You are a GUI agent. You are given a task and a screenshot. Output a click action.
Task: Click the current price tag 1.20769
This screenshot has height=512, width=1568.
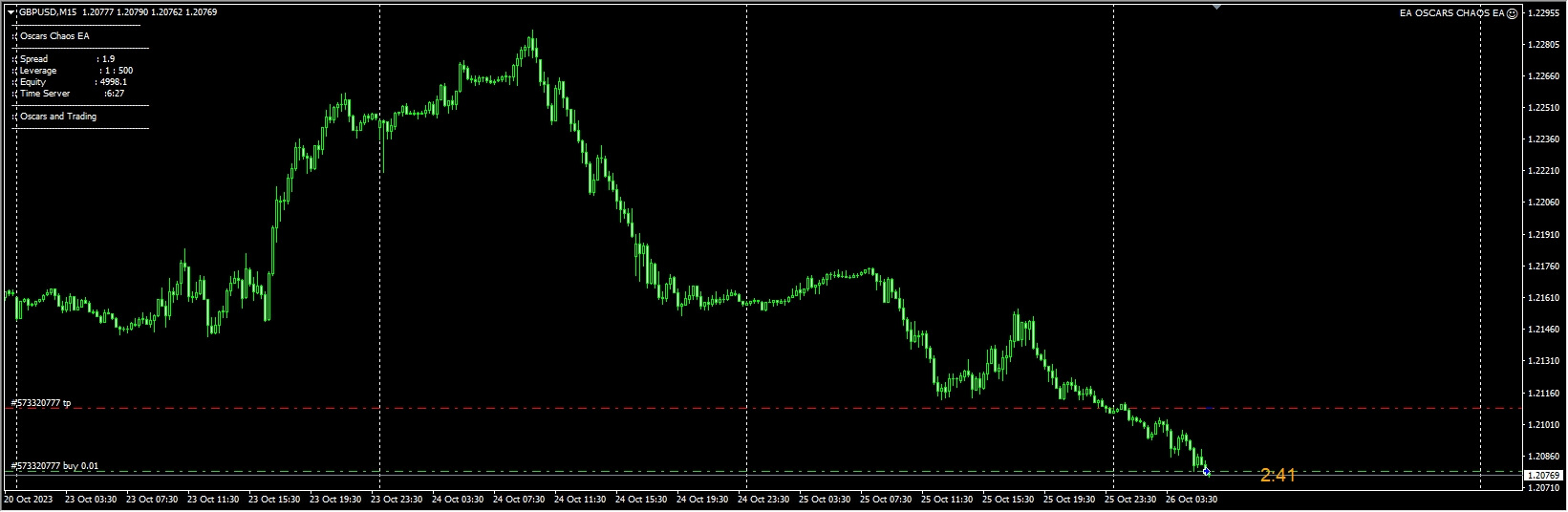pos(1541,475)
